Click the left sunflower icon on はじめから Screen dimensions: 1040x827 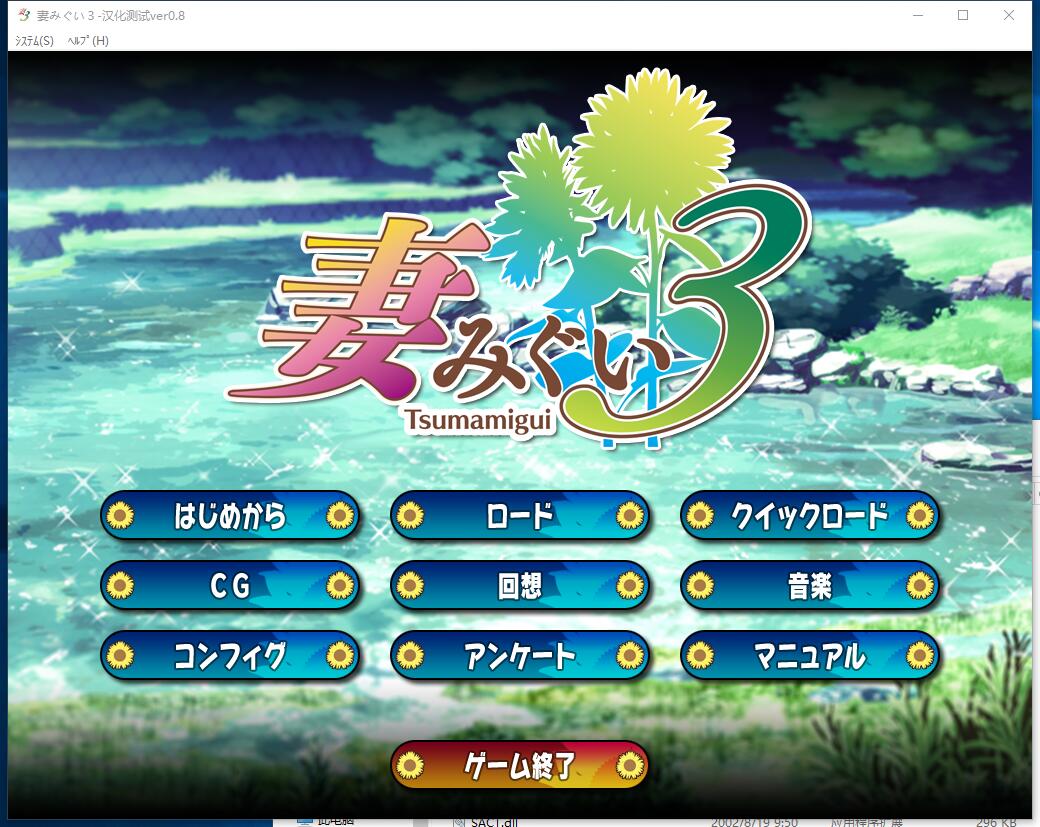click(121, 516)
